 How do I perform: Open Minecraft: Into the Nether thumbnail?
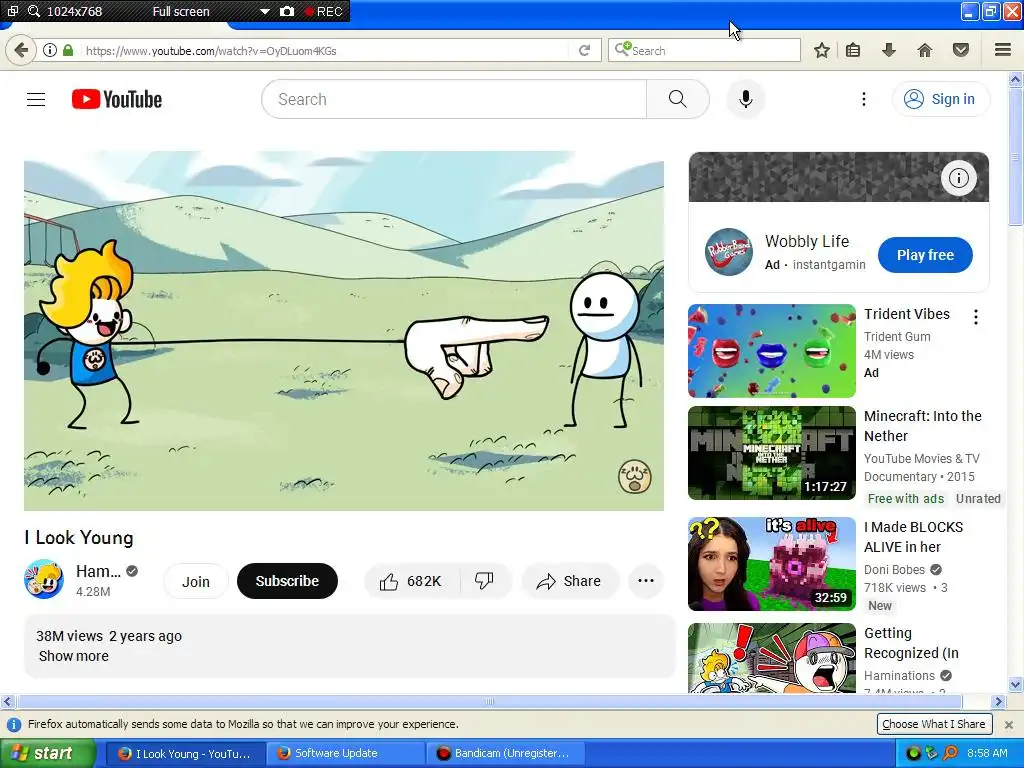point(772,453)
